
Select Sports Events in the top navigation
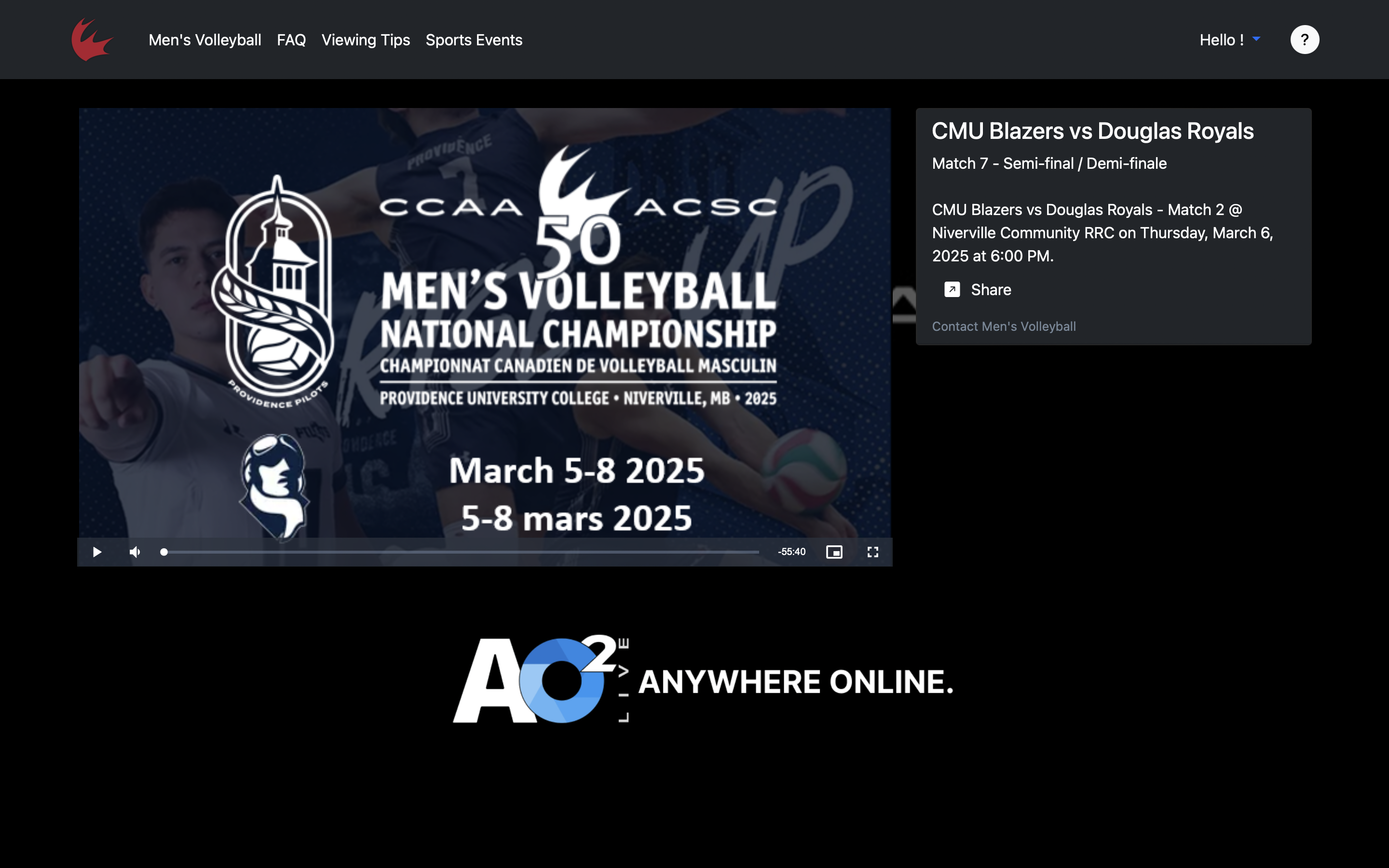click(474, 40)
